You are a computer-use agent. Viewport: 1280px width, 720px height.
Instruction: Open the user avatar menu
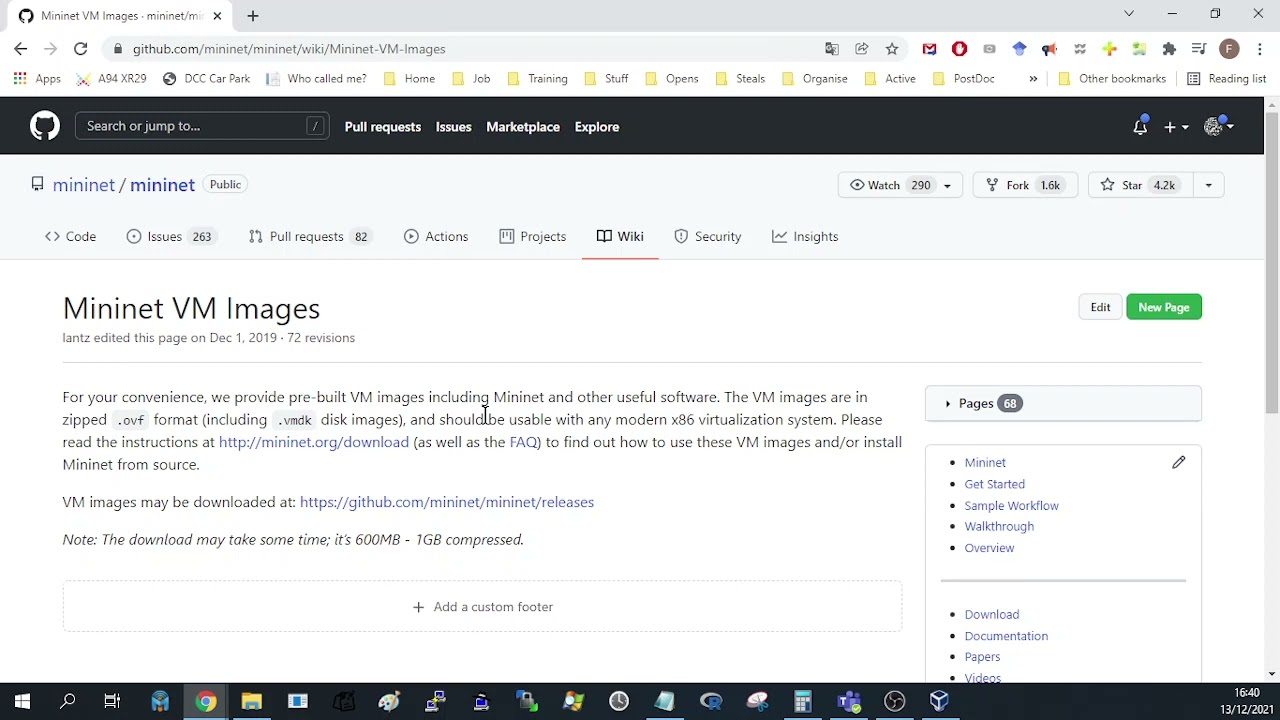[x=1219, y=126]
